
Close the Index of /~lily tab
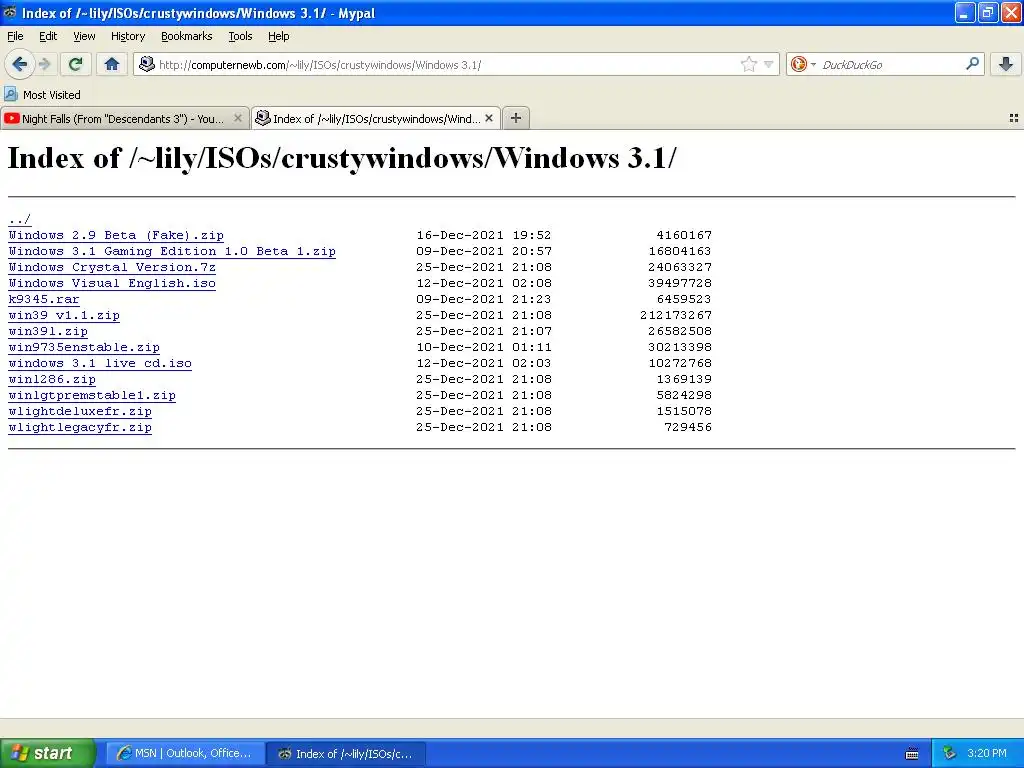[x=488, y=118]
